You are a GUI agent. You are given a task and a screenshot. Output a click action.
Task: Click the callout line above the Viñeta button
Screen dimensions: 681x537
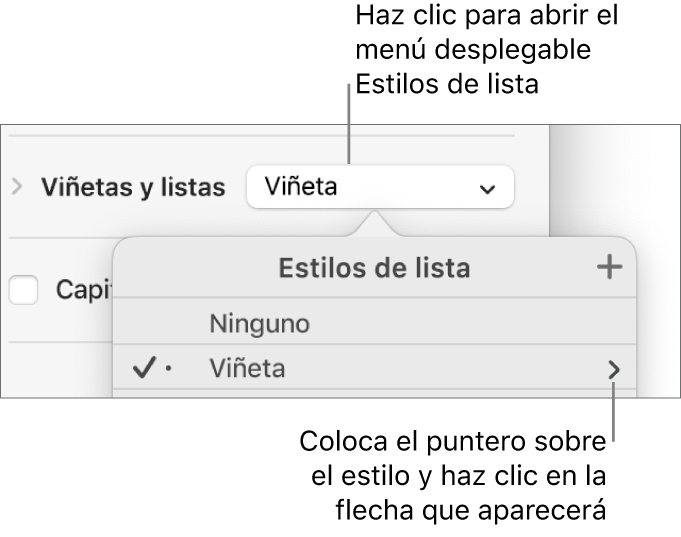click(349, 125)
